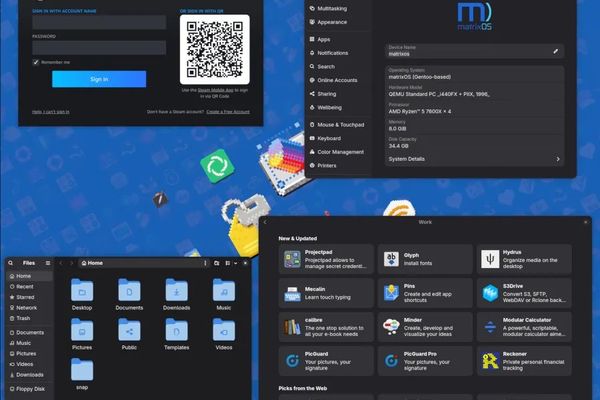The image size is (600, 400).
Task: Open Online Accounts in Settings sidebar
Action: [x=339, y=80]
